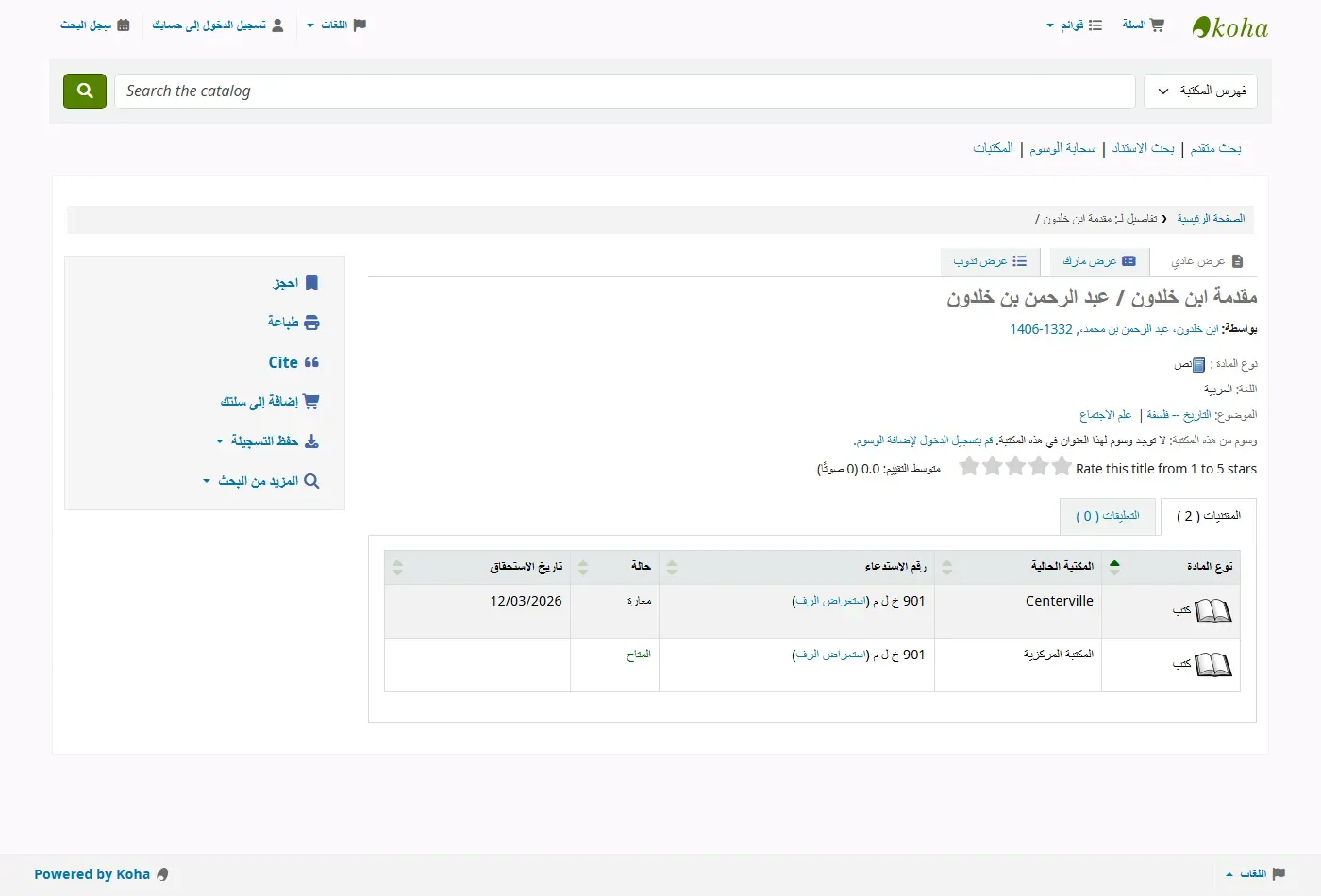Viewport: 1321px width, 896px height.
Task: Click قم بتسجيل الدخول لإضافة الوسوم link
Action: click(x=923, y=440)
